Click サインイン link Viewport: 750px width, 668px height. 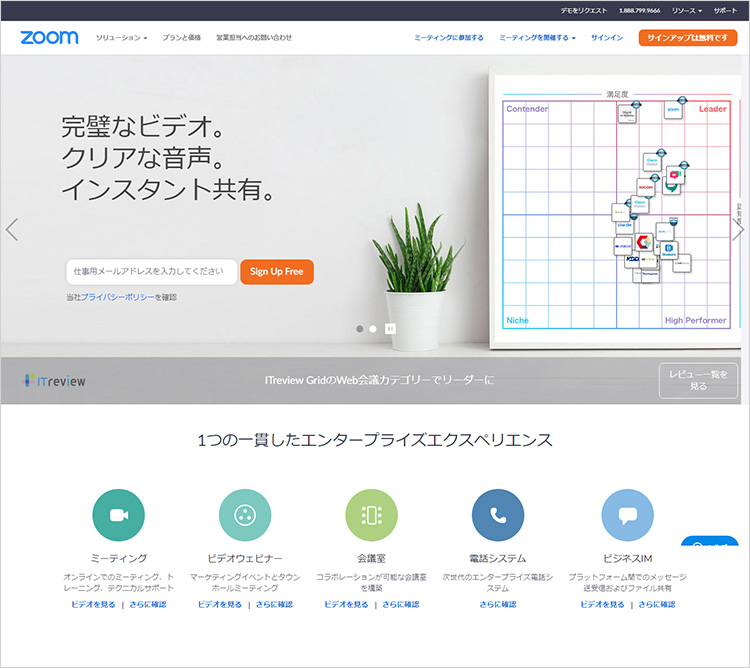click(607, 37)
